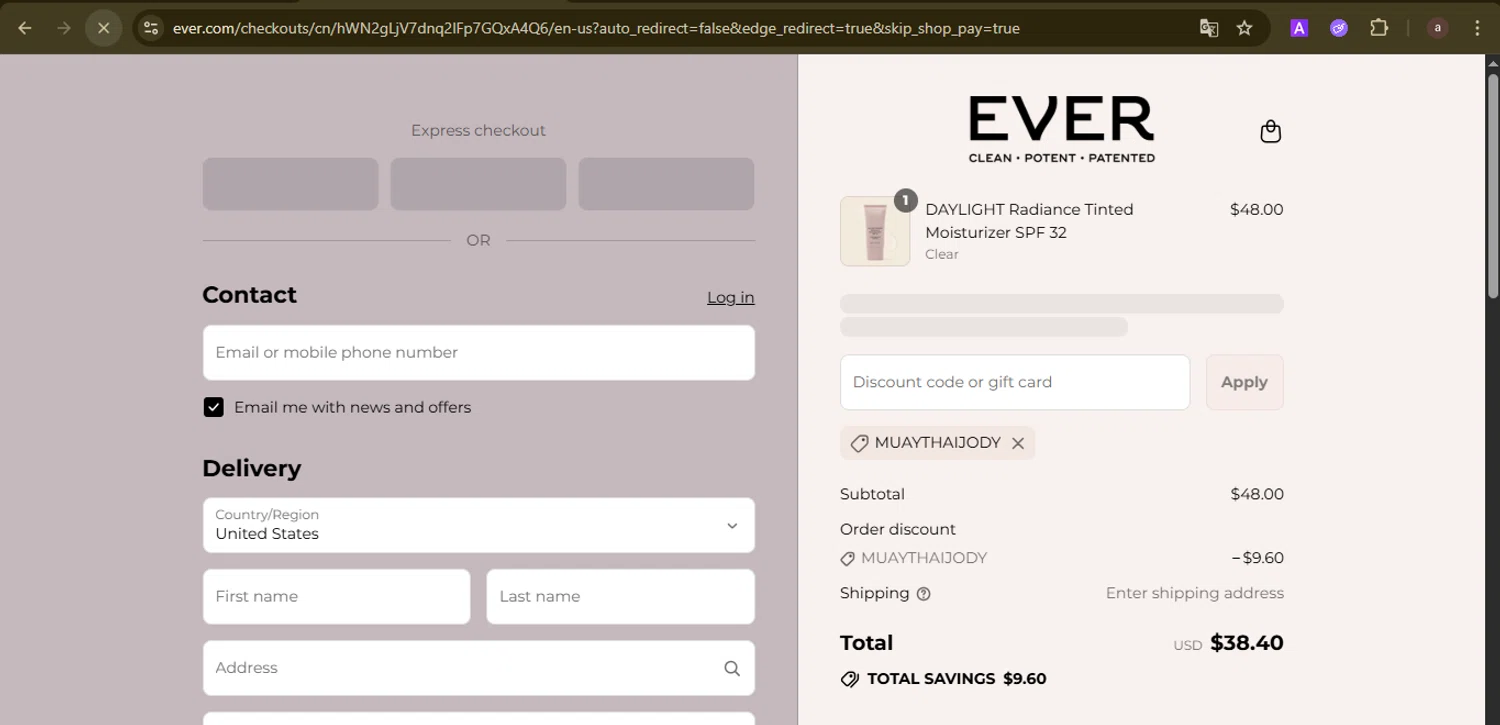Click the Subtotal $48.00 value

[1257, 494]
